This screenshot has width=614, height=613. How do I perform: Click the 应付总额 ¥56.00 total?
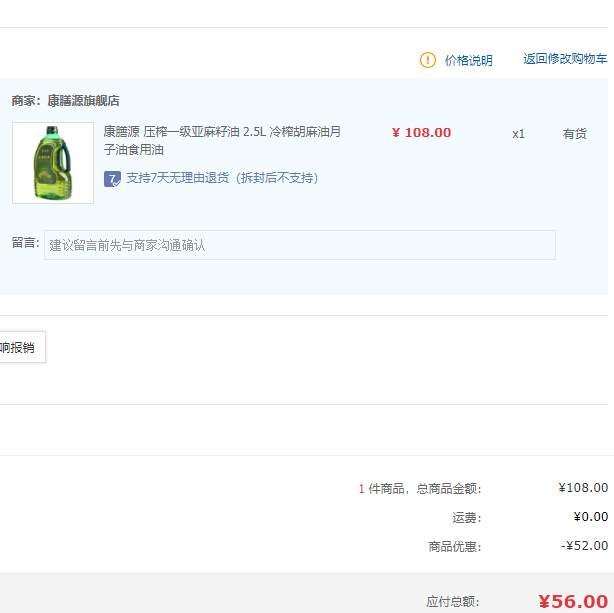point(573,601)
